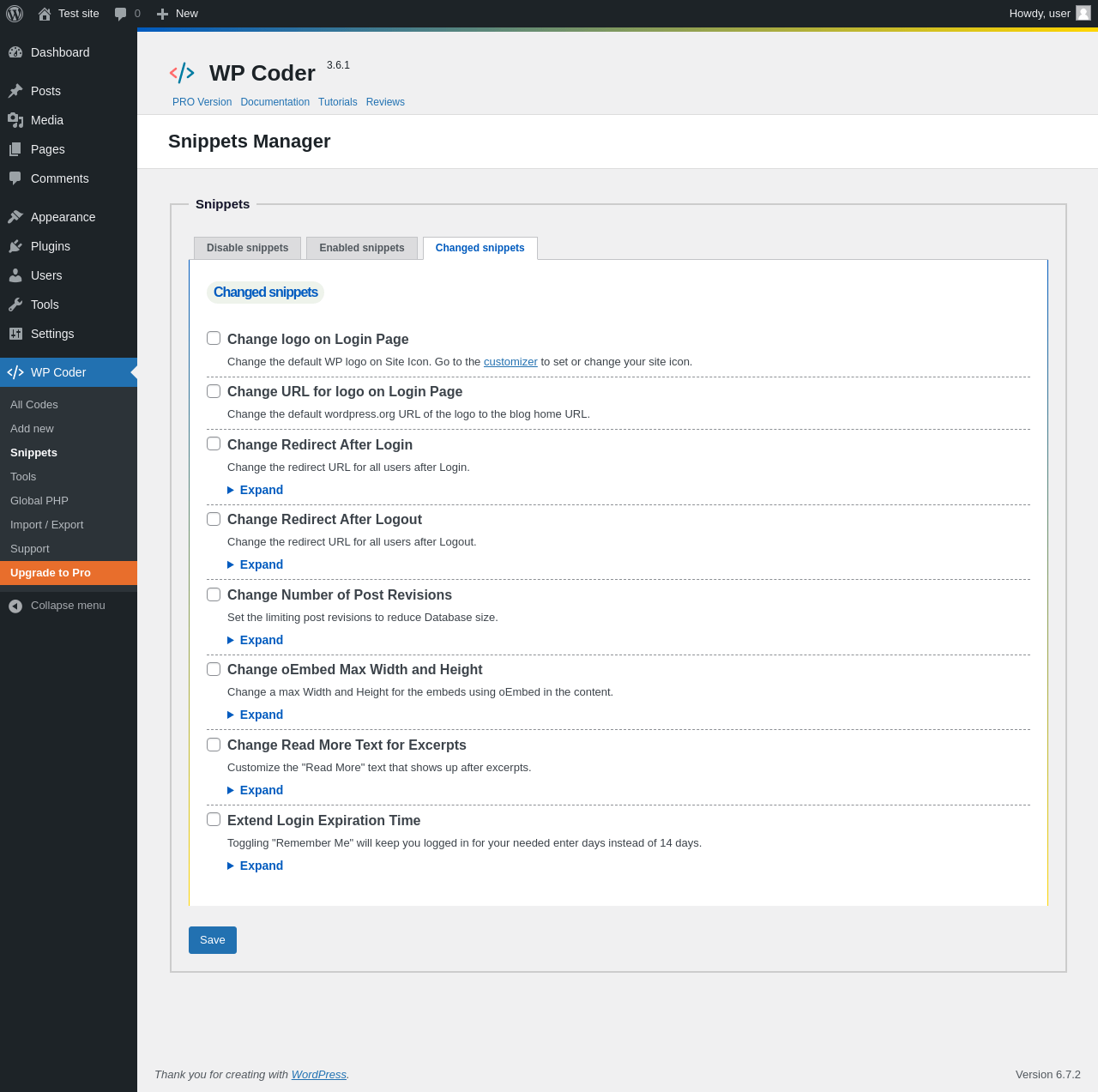The image size is (1098, 1092).
Task: Expand options under Change Redirect After Login
Action: 256,490
